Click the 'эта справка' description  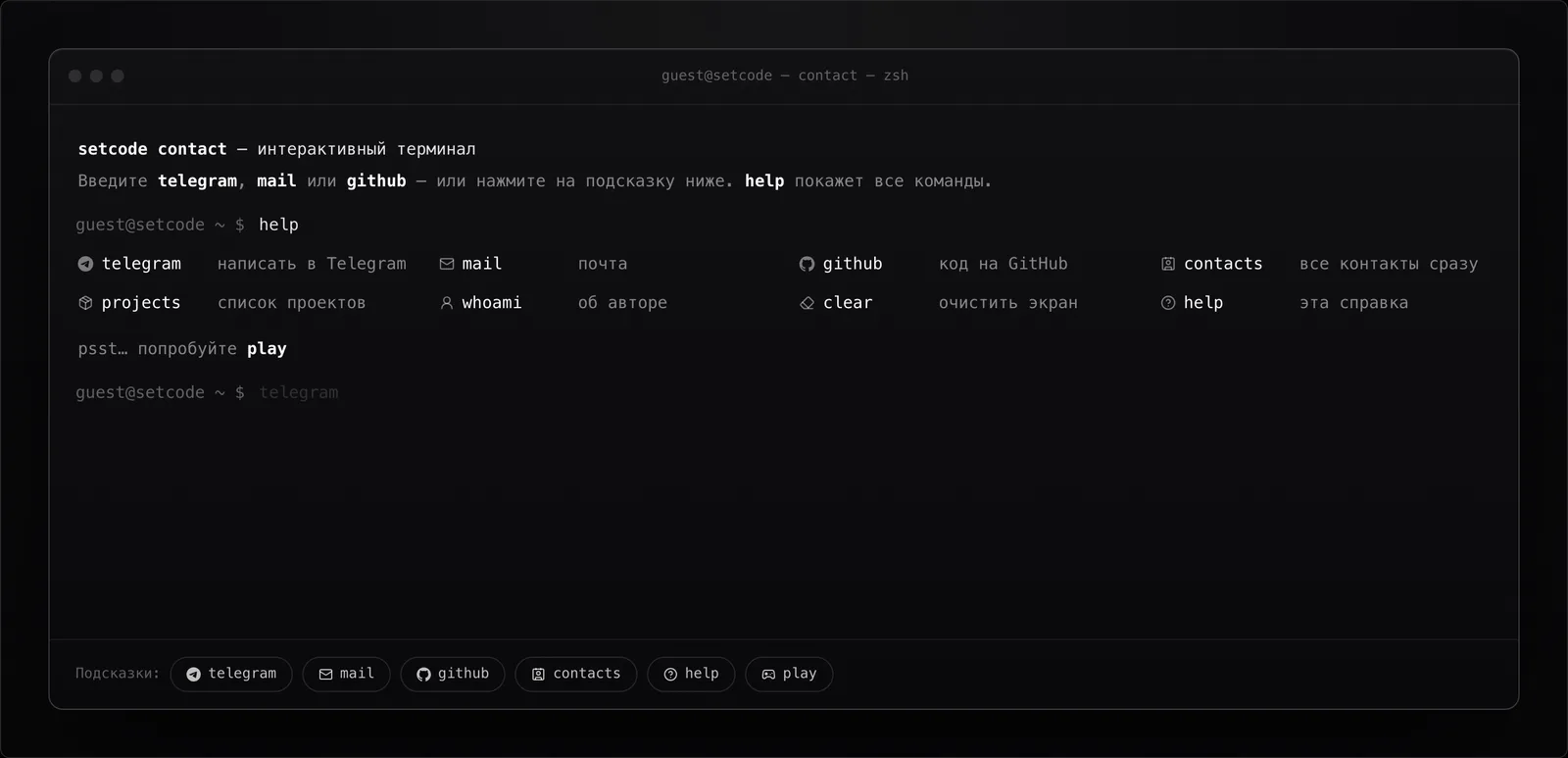1354,303
